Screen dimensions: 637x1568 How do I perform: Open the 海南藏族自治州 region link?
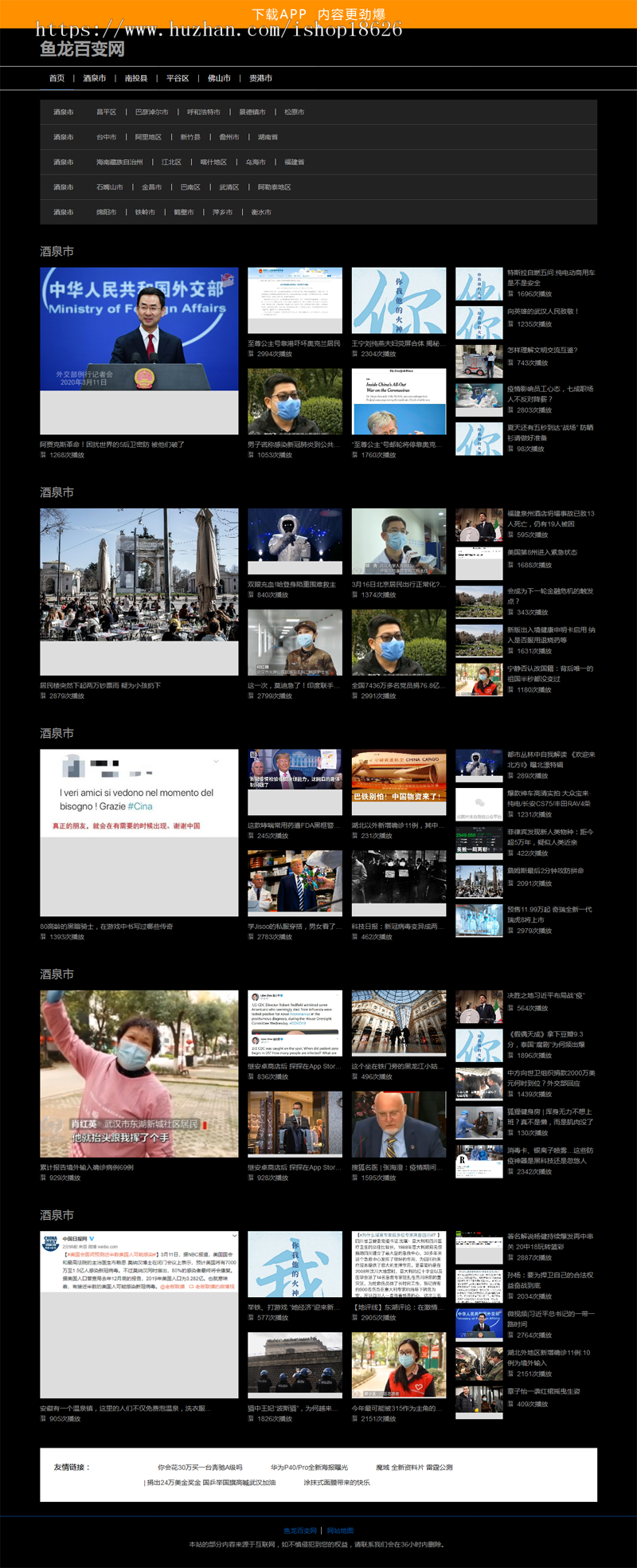tap(119, 163)
